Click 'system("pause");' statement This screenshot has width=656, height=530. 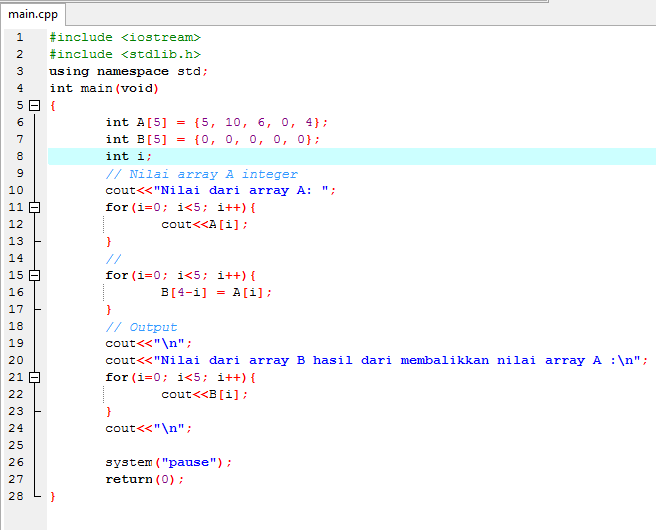coord(169,462)
